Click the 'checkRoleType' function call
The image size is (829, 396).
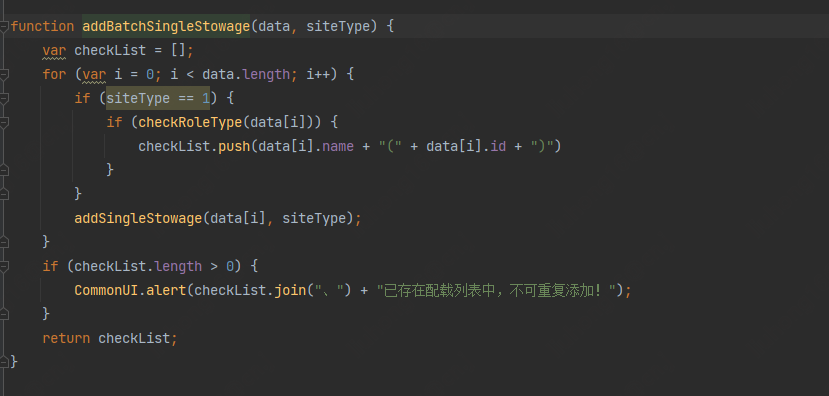[x=190, y=122]
